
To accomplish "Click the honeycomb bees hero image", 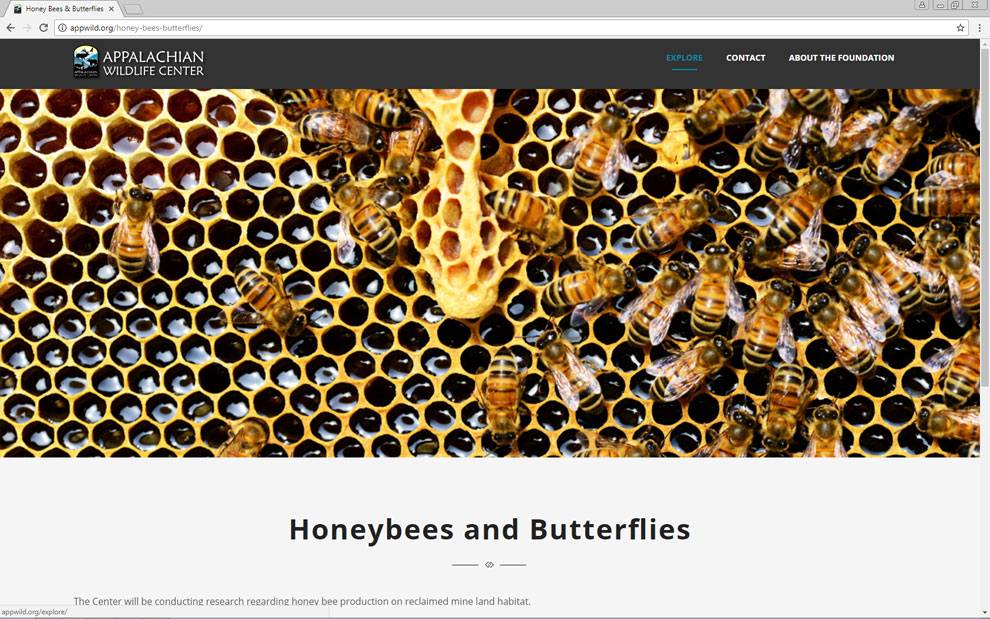I will pyautogui.click(x=490, y=272).
